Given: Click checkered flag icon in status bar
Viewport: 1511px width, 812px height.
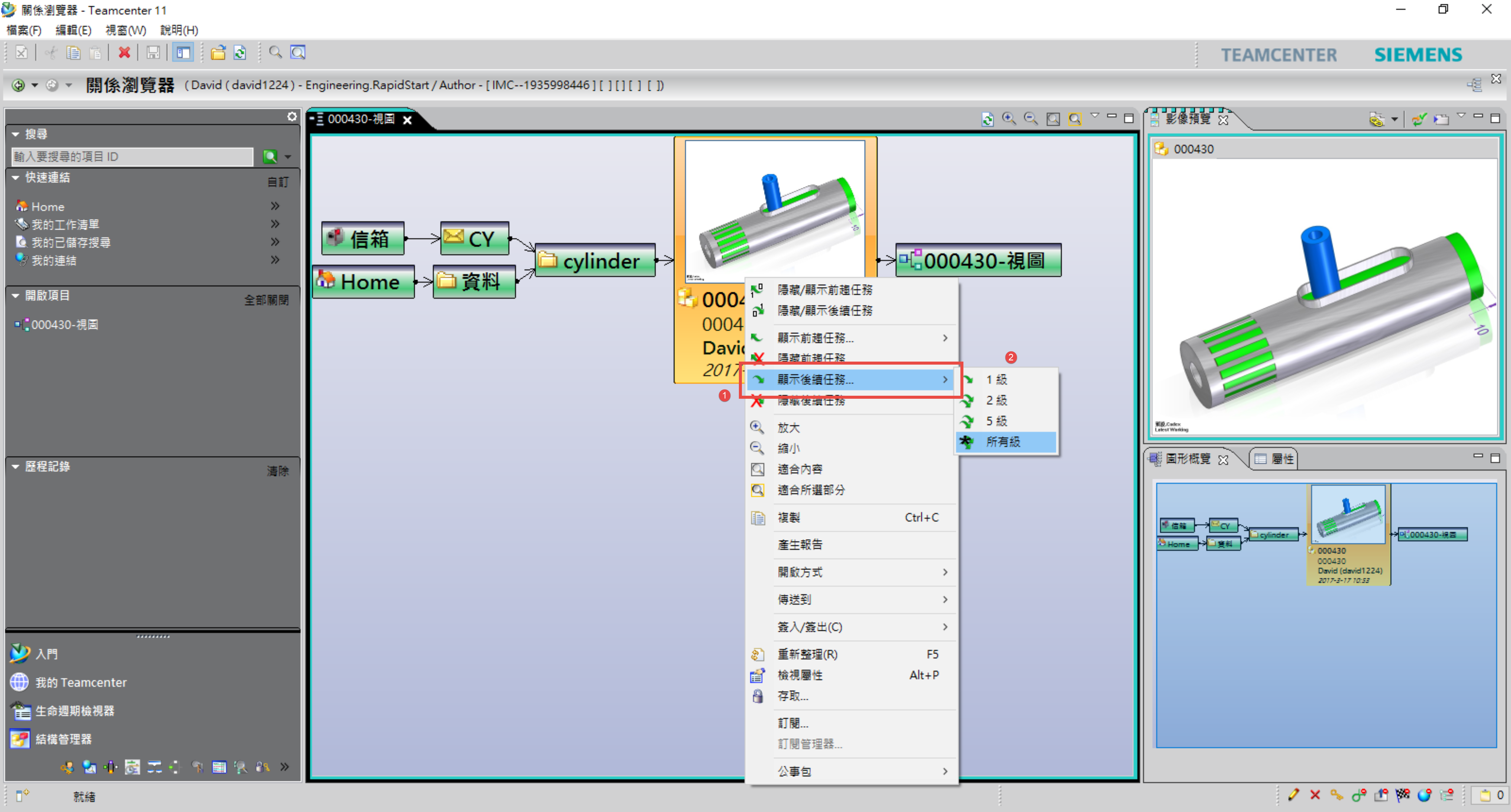Looking at the screenshot, I should click(1403, 795).
